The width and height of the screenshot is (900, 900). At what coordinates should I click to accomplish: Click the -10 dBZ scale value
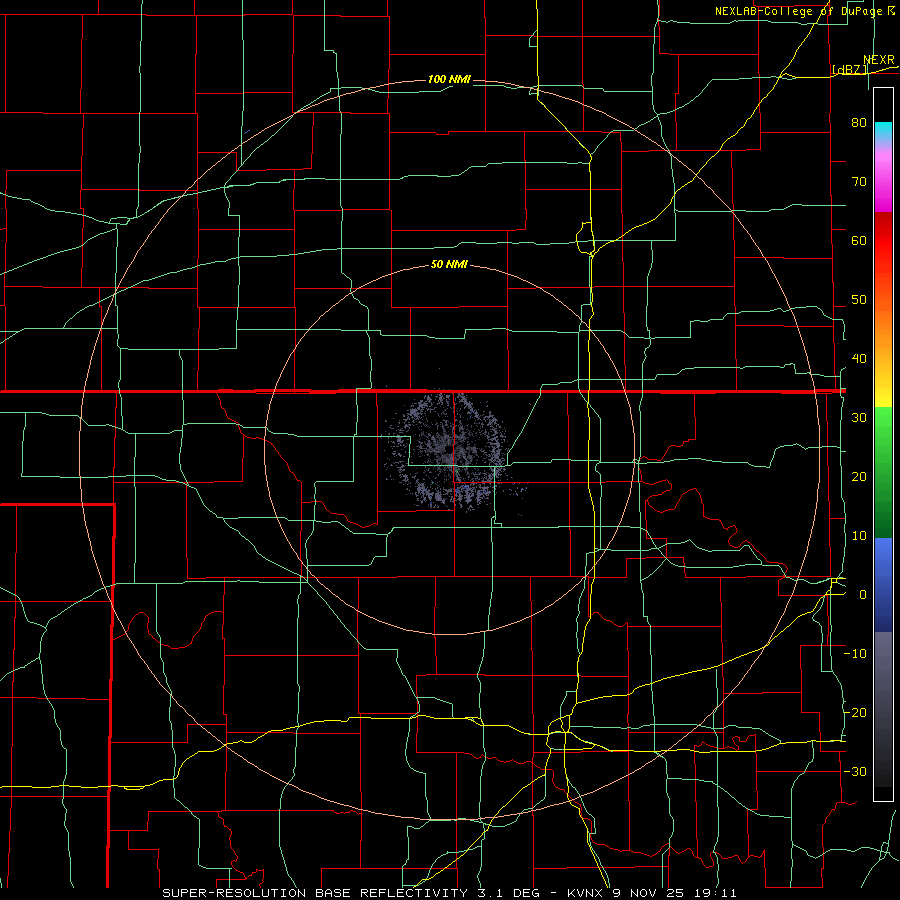tap(855, 654)
